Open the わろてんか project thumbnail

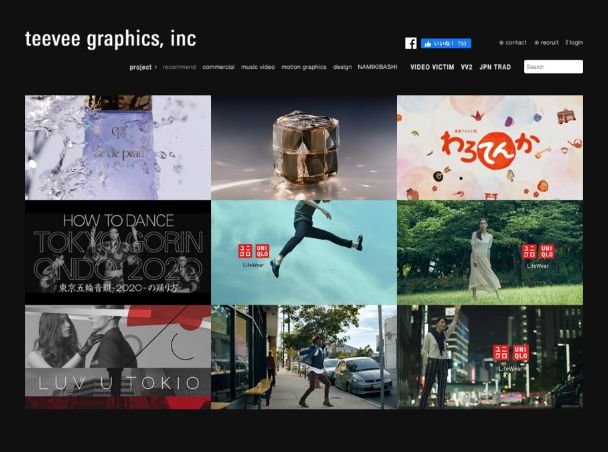[x=490, y=147]
